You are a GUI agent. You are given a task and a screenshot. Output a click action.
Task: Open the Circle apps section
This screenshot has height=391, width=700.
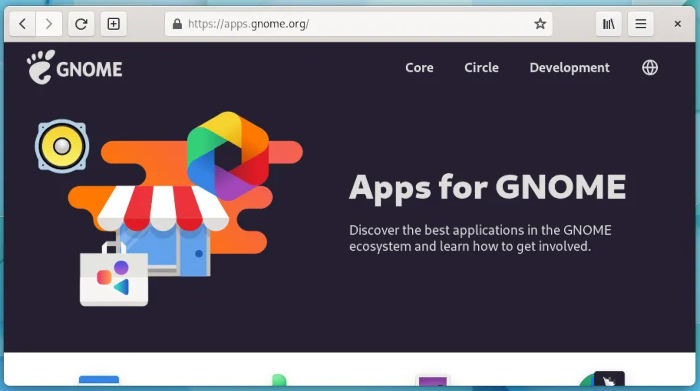481,67
